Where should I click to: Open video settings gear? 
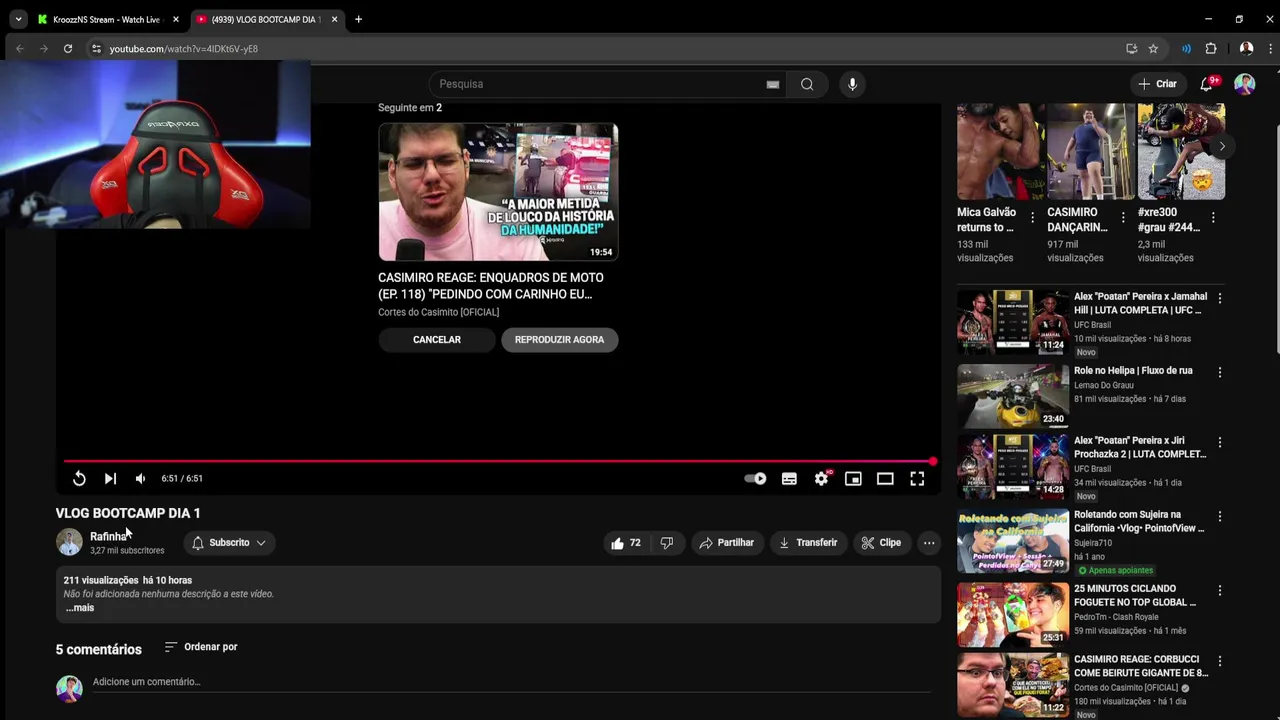click(821, 479)
